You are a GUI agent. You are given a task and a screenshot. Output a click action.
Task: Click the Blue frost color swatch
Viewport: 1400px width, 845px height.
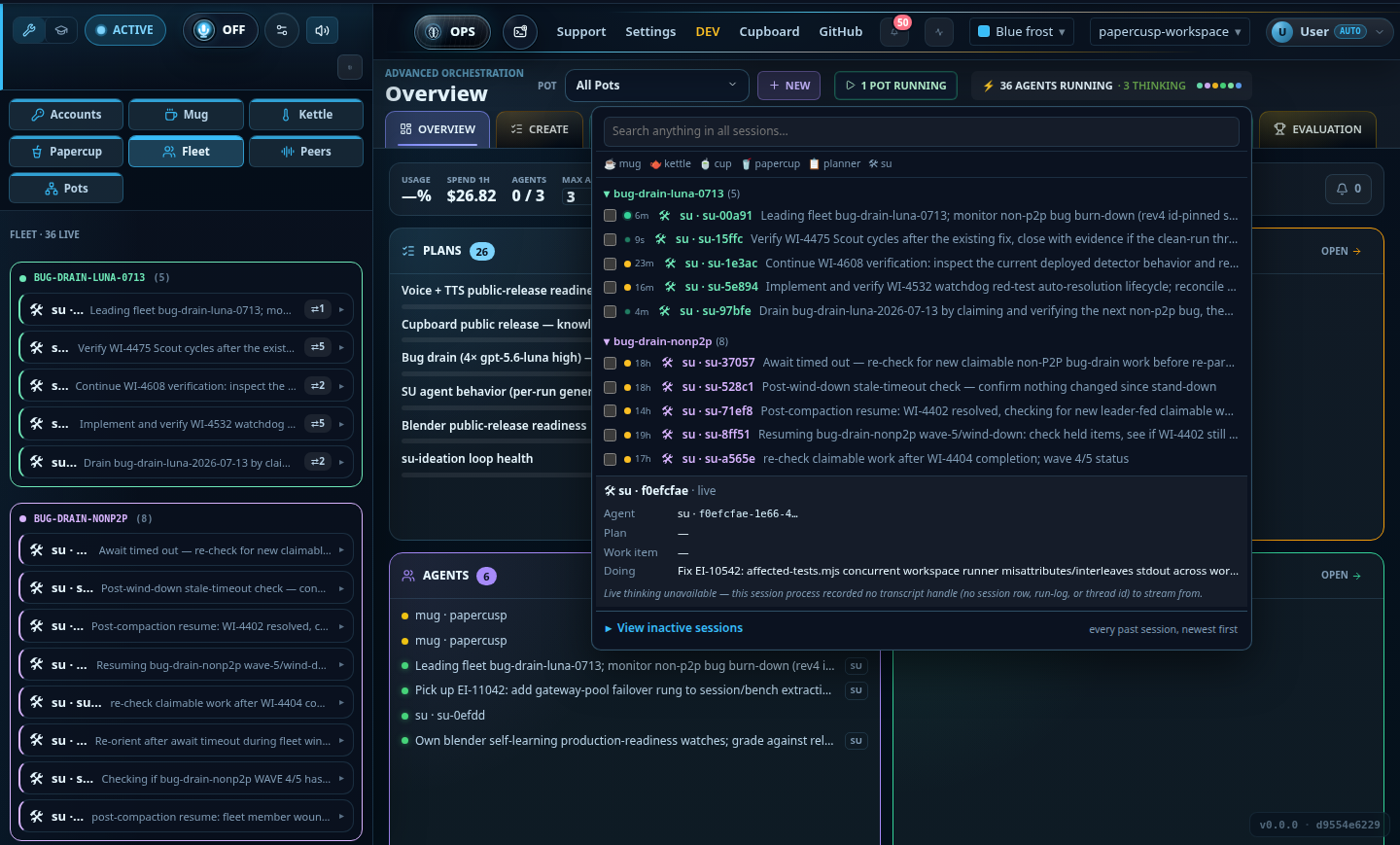click(984, 32)
